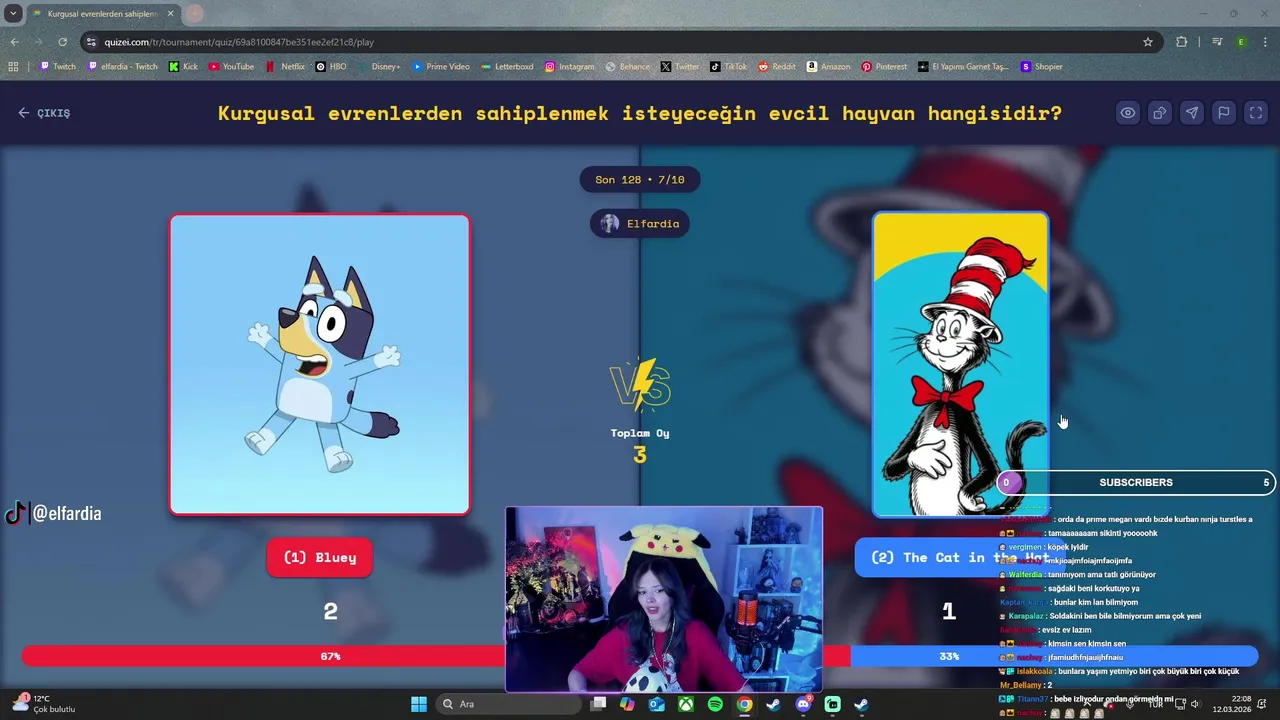Open the Twitch bookmark
Image resolution: width=1280 pixels, height=720 pixels.
tap(57, 67)
